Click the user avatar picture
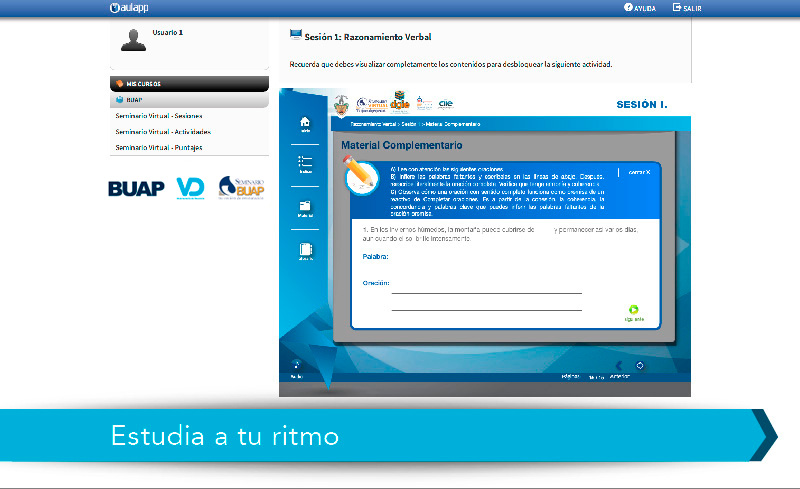The image size is (800, 489). (132, 40)
